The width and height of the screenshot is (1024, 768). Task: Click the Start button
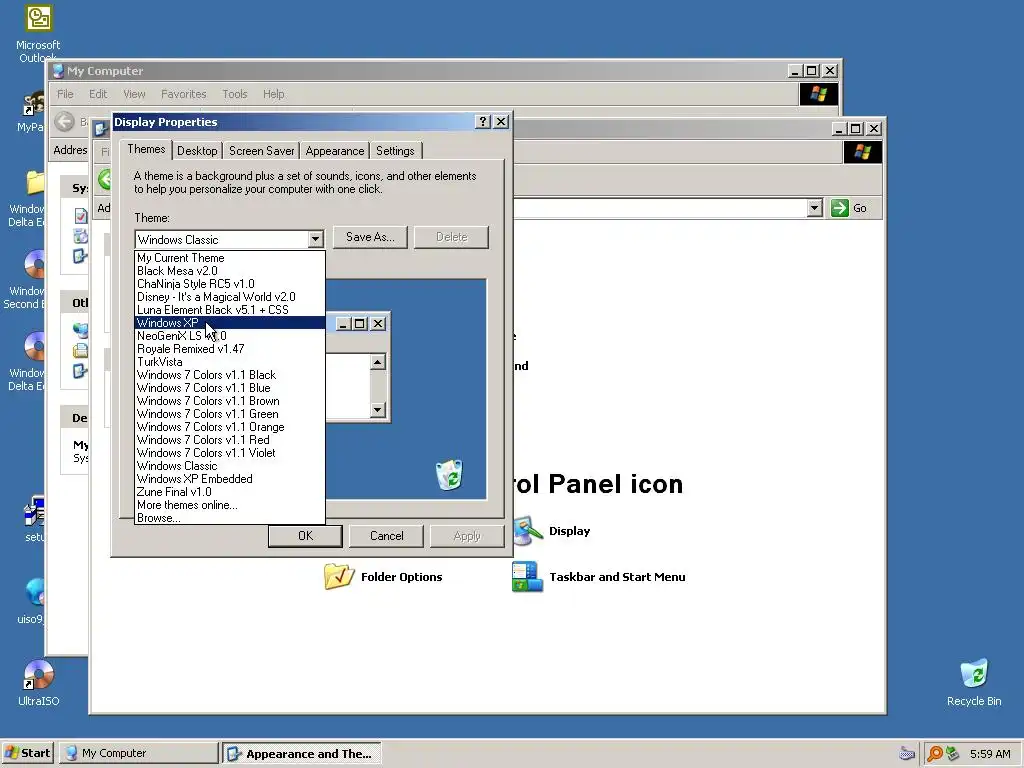coord(28,753)
